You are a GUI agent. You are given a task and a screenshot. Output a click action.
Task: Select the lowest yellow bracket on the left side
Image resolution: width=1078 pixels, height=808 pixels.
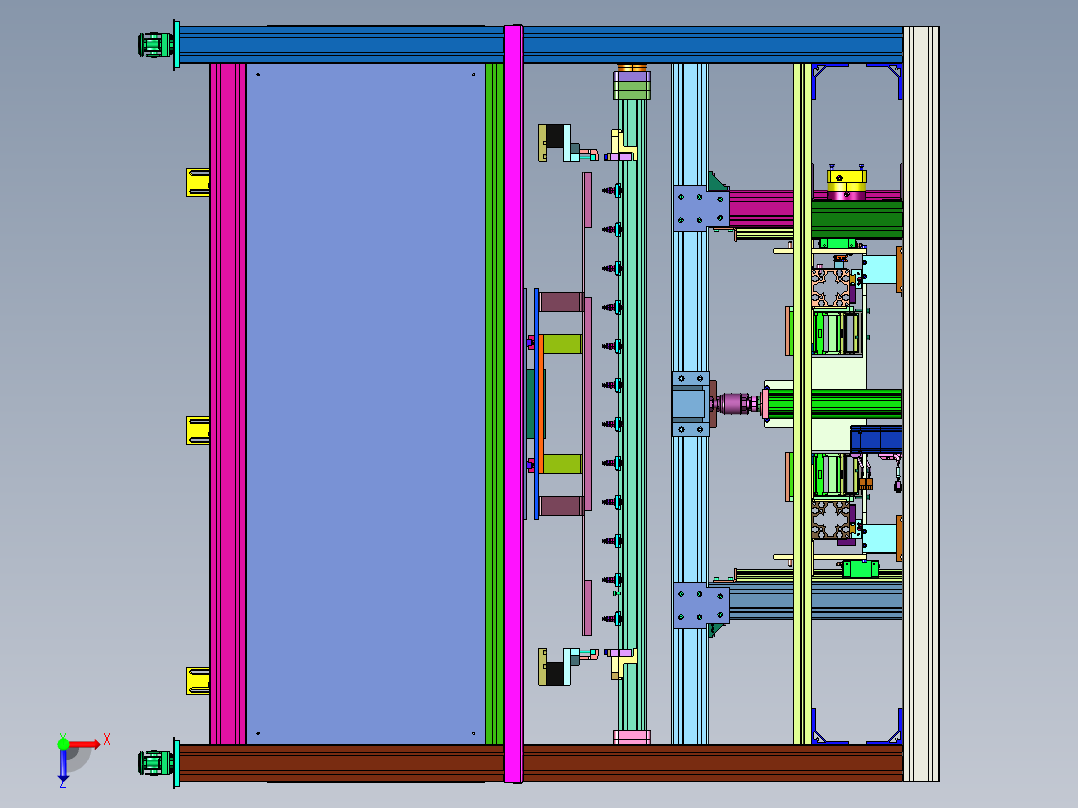pyautogui.click(x=197, y=681)
